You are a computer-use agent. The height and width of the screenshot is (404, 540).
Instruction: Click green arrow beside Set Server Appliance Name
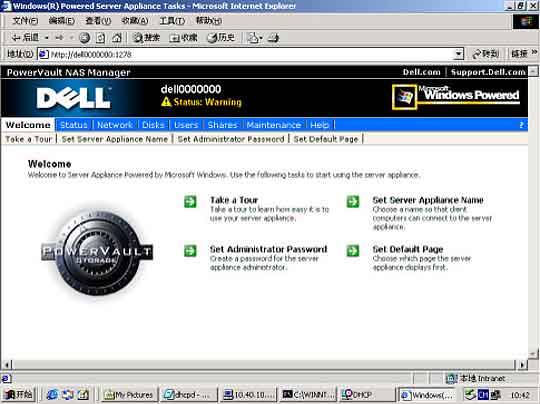pos(353,201)
